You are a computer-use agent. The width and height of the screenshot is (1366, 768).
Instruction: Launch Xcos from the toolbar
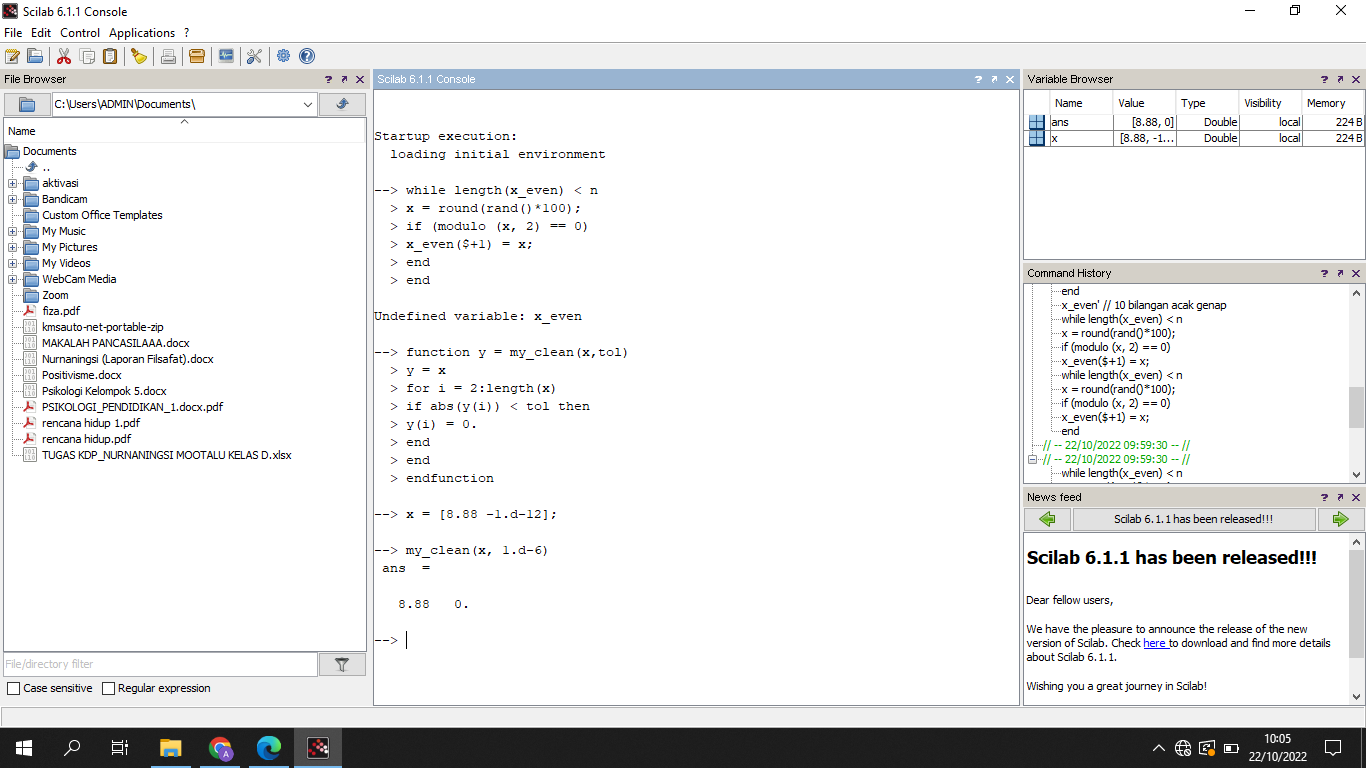coord(226,56)
